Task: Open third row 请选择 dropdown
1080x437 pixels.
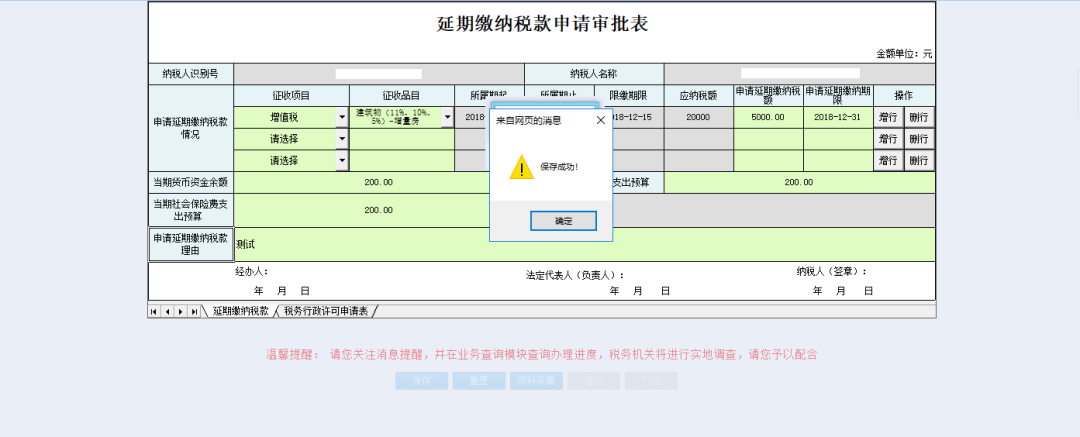Action: click(x=342, y=161)
